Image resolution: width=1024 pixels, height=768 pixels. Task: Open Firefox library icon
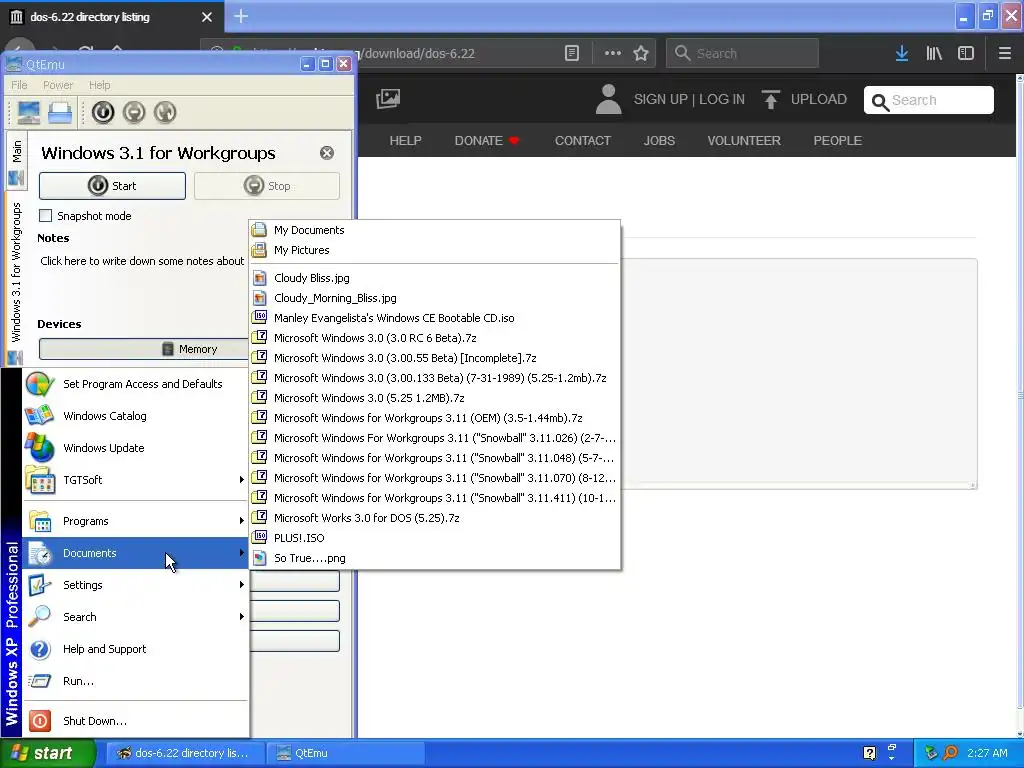coord(934,54)
